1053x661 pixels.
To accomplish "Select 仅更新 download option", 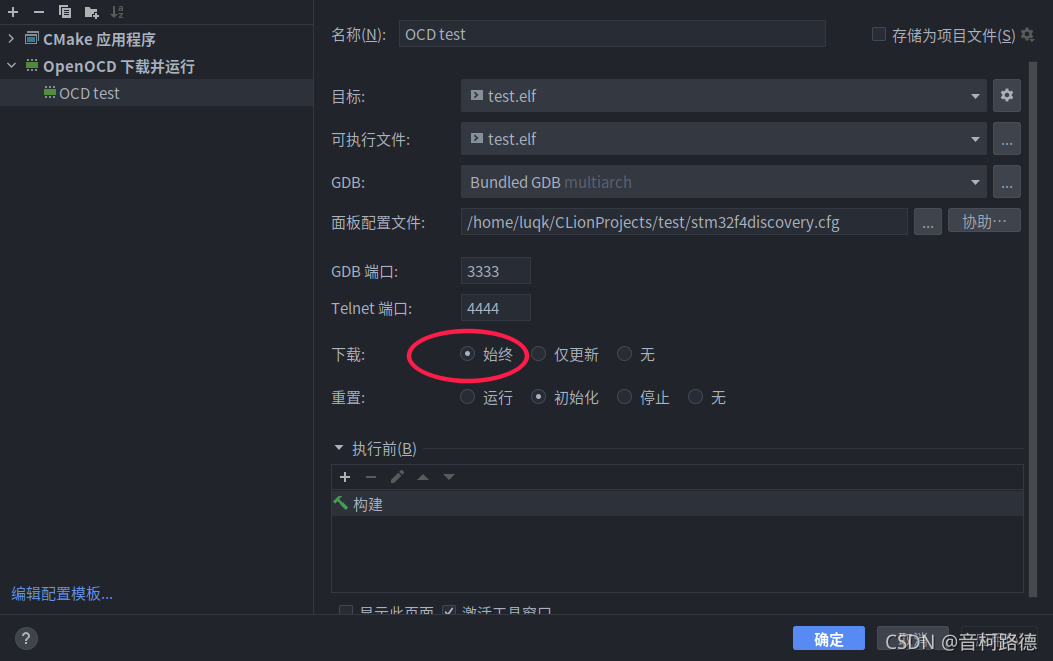I will 565,354.
